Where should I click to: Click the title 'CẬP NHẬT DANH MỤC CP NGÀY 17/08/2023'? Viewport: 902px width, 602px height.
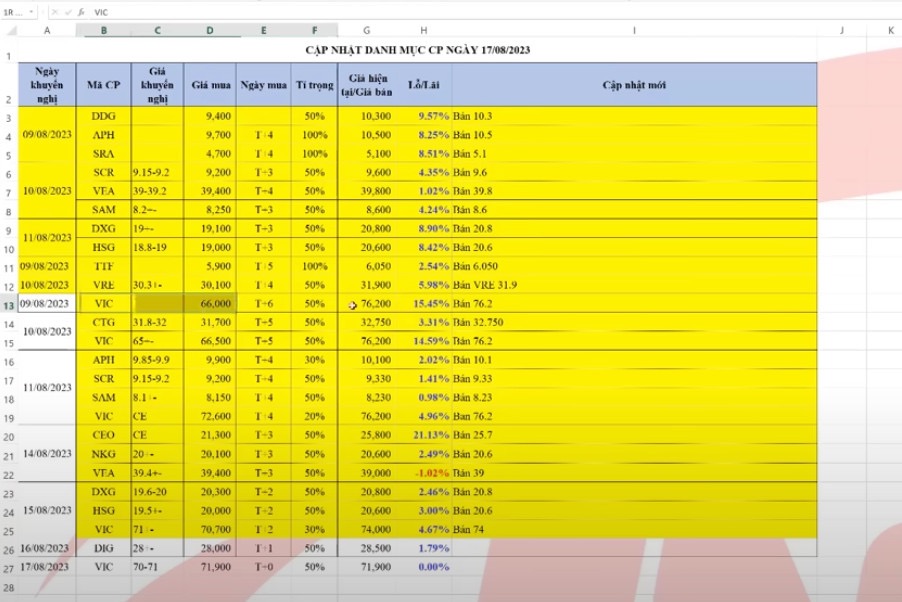[418, 50]
